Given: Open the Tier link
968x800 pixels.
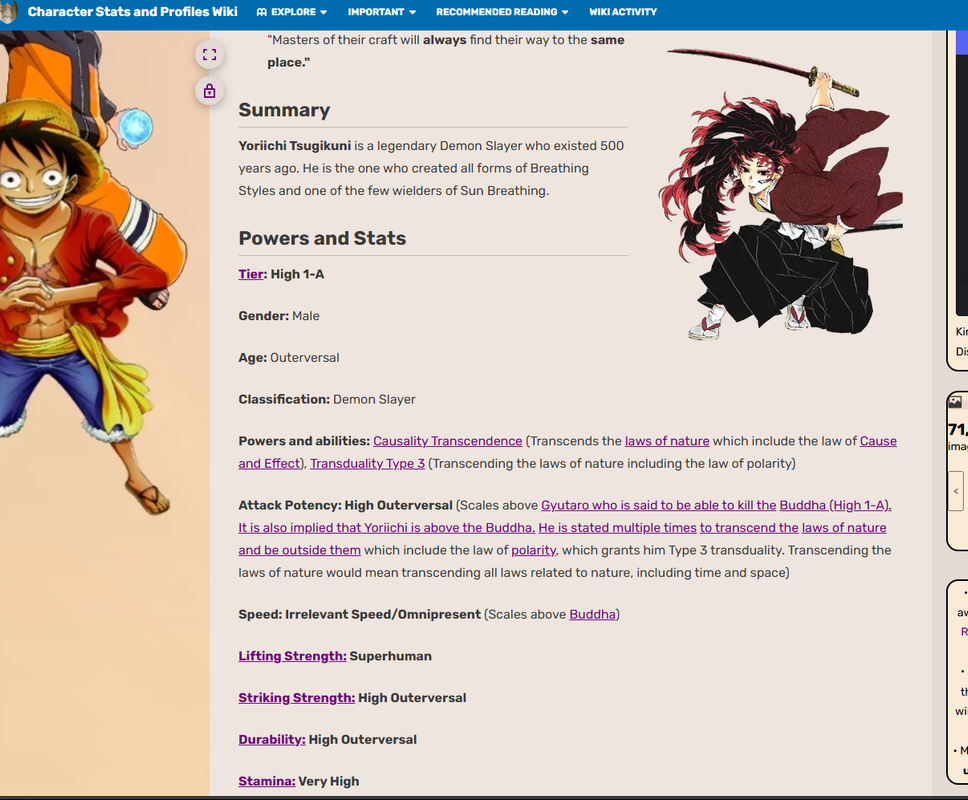Looking at the screenshot, I should point(251,274).
